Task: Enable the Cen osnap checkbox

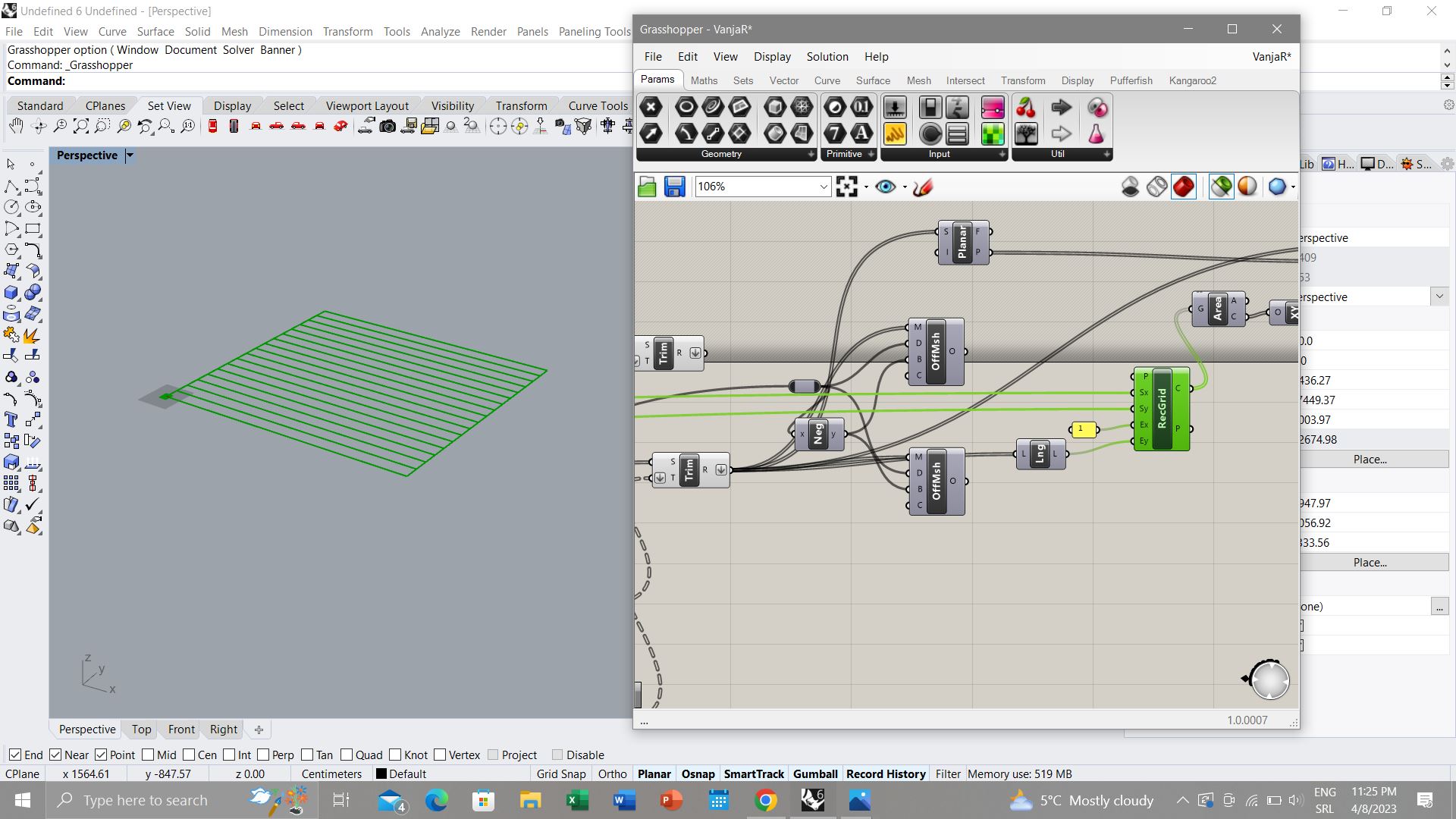Action: 189,755
